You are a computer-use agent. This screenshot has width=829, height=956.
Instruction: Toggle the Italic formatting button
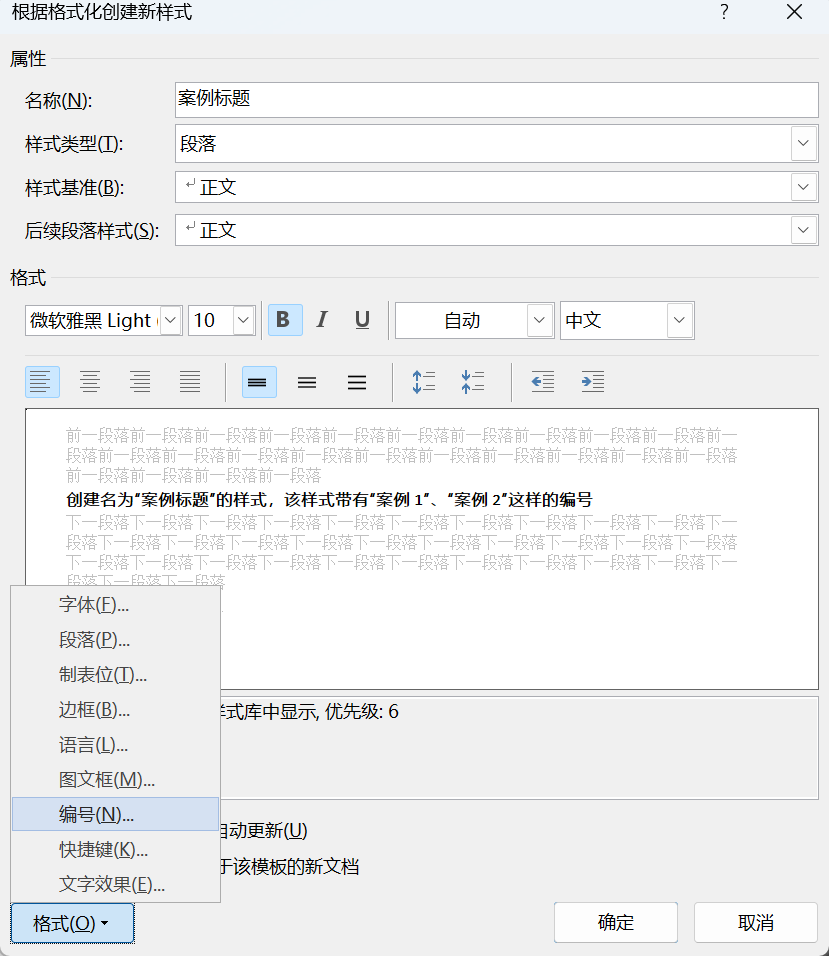(x=322, y=319)
